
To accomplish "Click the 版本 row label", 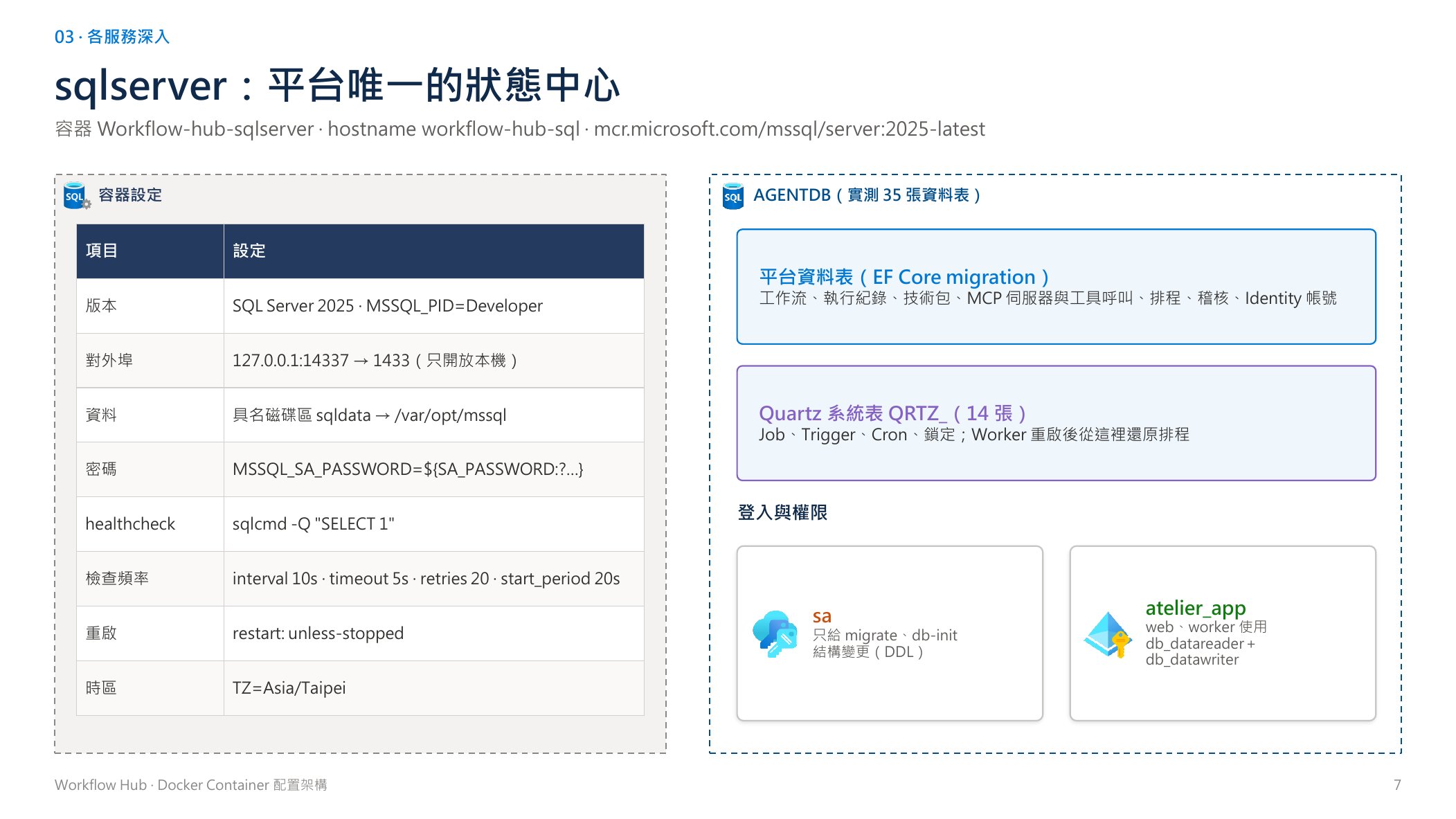I will pos(101,305).
